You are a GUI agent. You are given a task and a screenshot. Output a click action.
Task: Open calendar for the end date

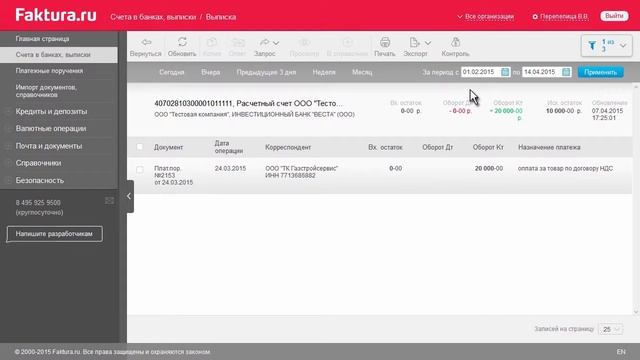click(x=566, y=72)
